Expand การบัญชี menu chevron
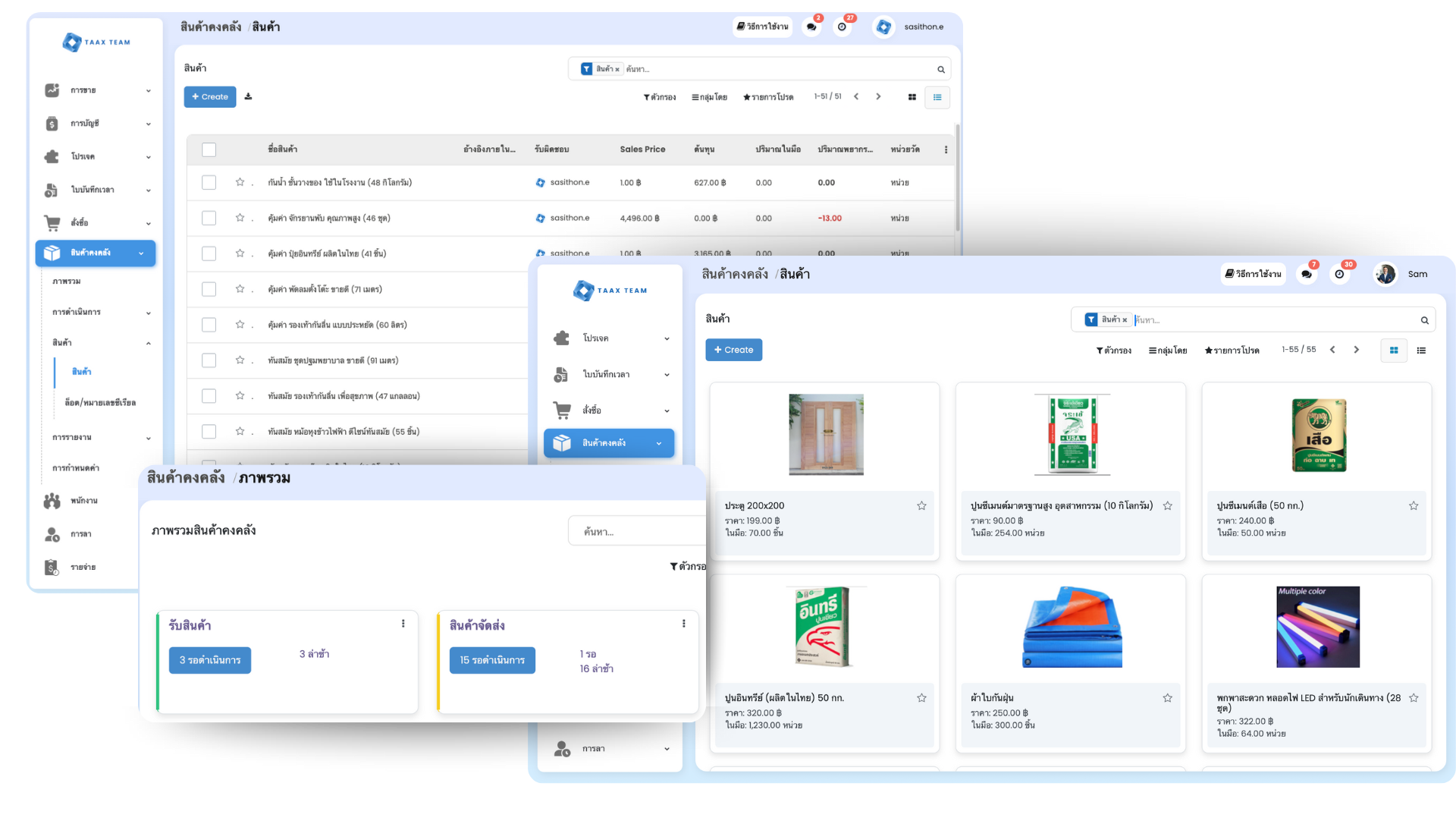 tap(149, 124)
